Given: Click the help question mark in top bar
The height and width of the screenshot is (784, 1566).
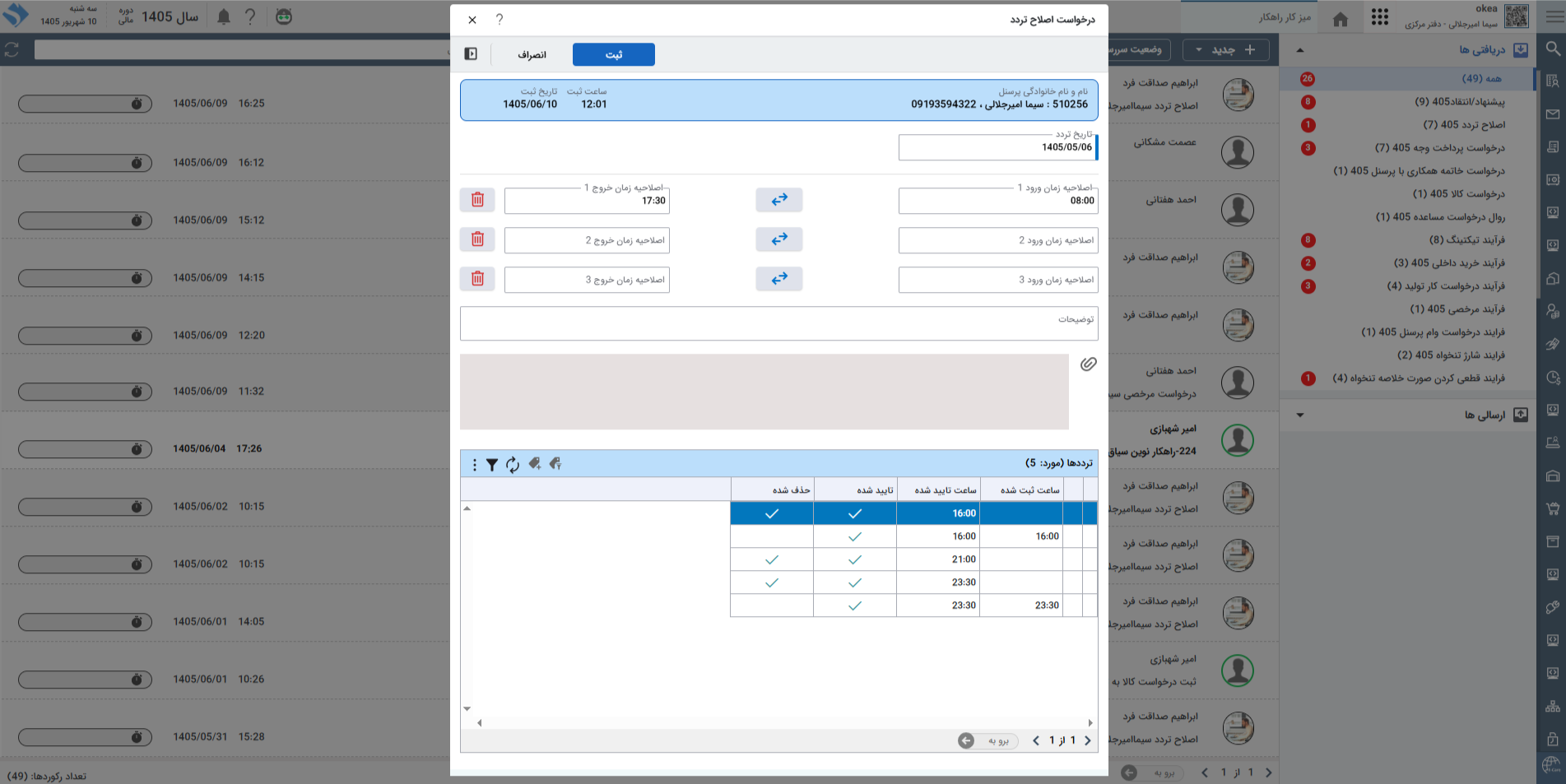Looking at the screenshot, I should (250, 16).
